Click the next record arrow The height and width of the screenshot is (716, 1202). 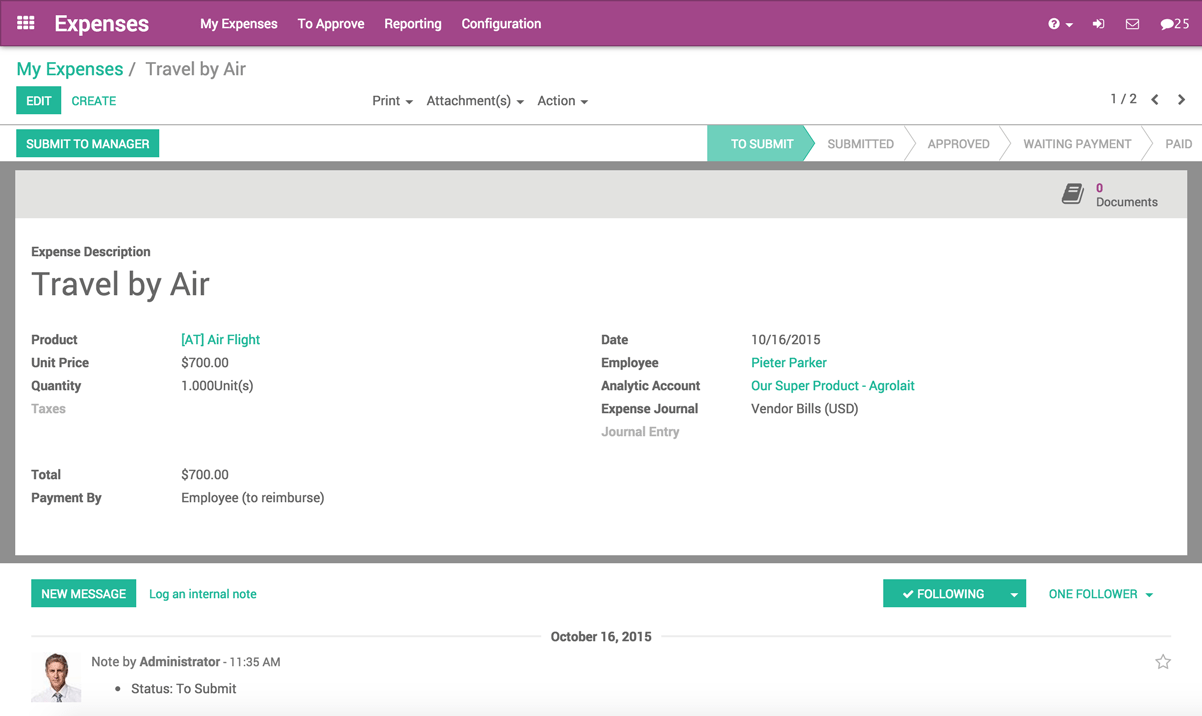click(x=1181, y=99)
